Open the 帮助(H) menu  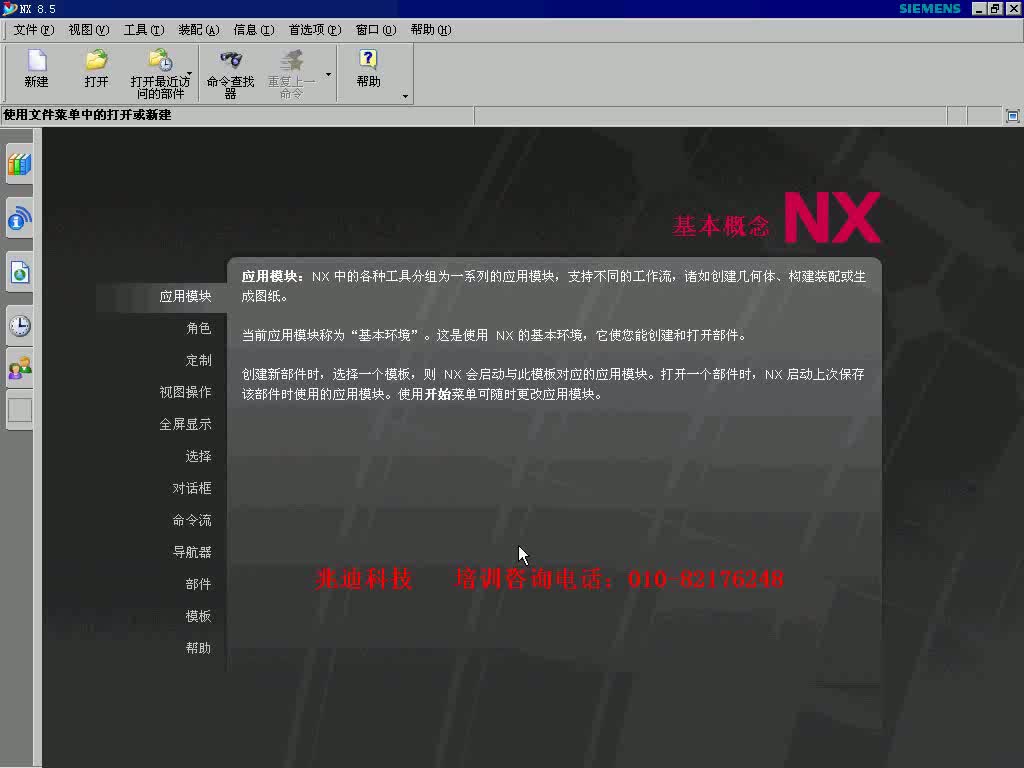tap(430, 30)
